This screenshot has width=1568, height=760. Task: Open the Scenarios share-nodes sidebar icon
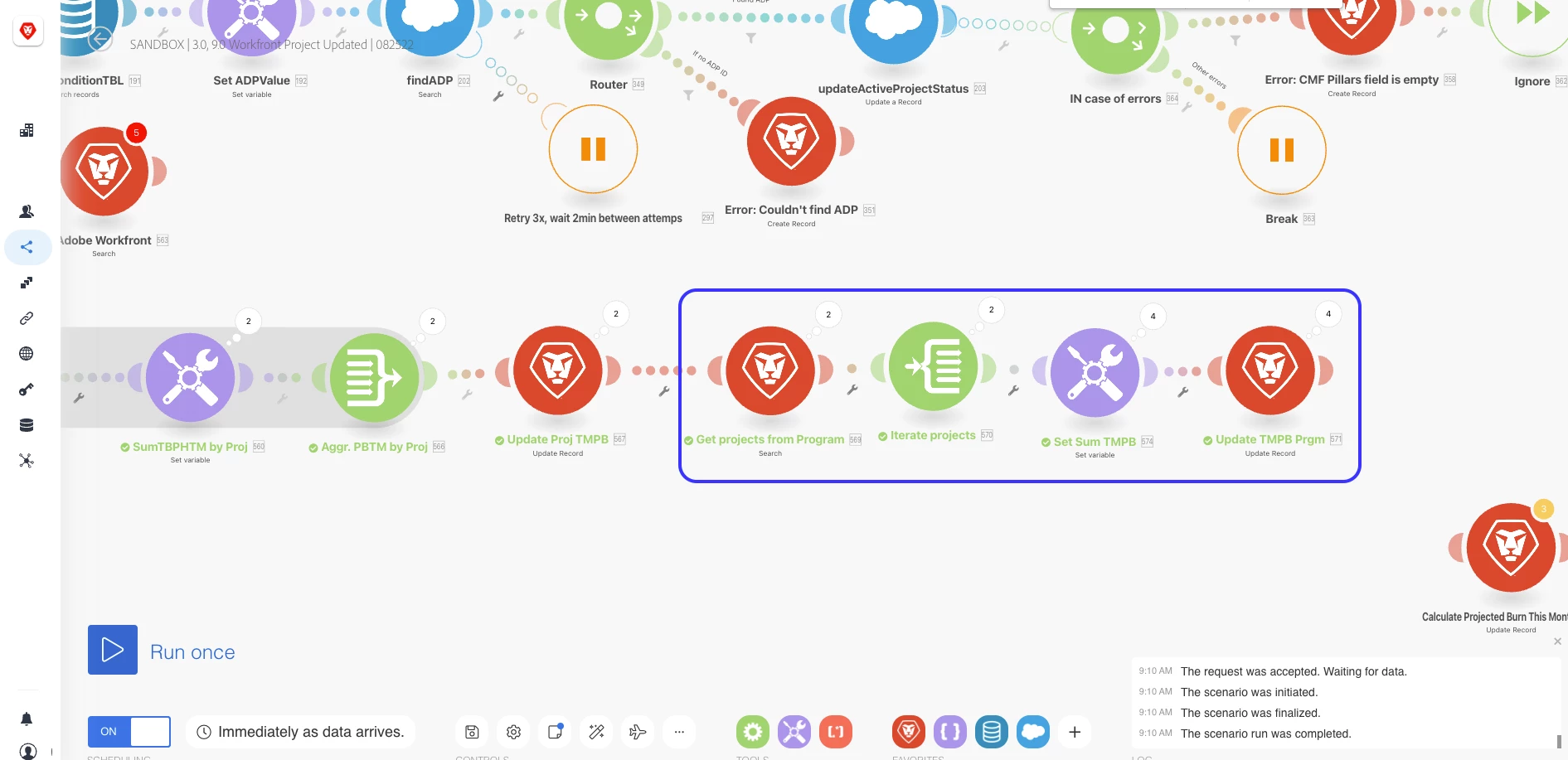coord(27,247)
